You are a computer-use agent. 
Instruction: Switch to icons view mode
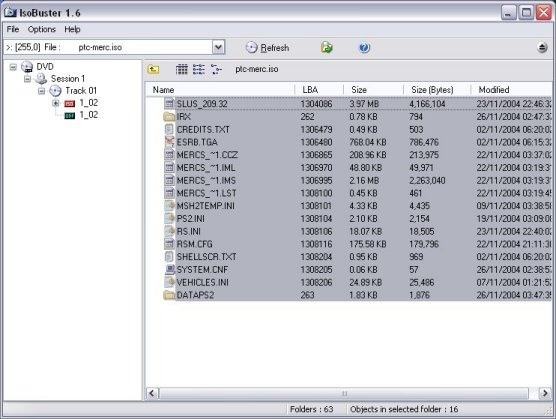coord(182,69)
